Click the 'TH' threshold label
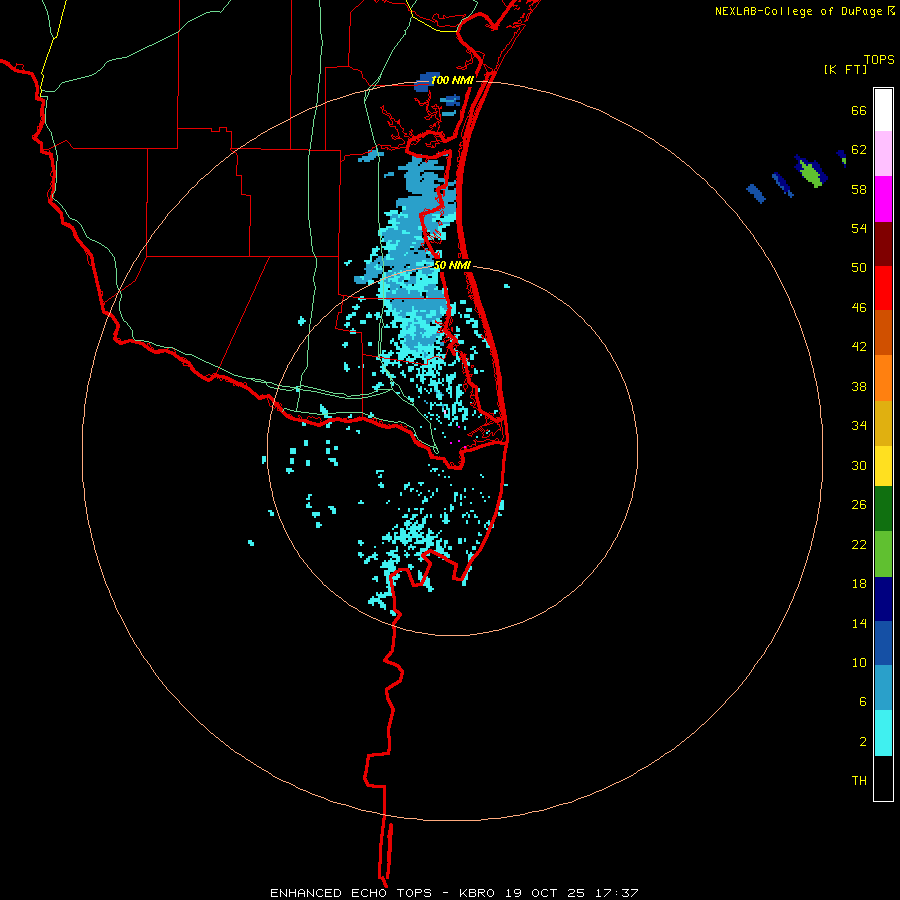The width and height of the screenshot is (900, 900). (x=859, y=781)
